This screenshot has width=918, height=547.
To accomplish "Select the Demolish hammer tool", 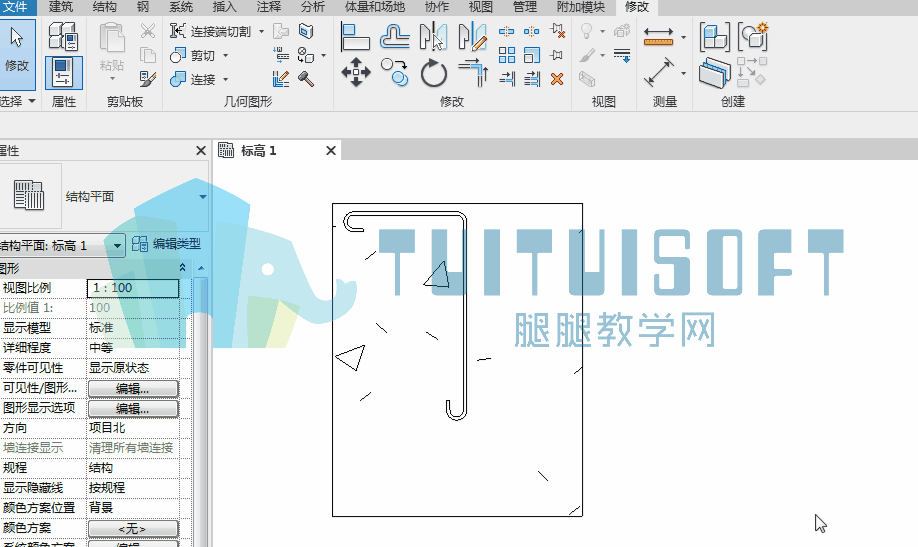I will (306, 79).
